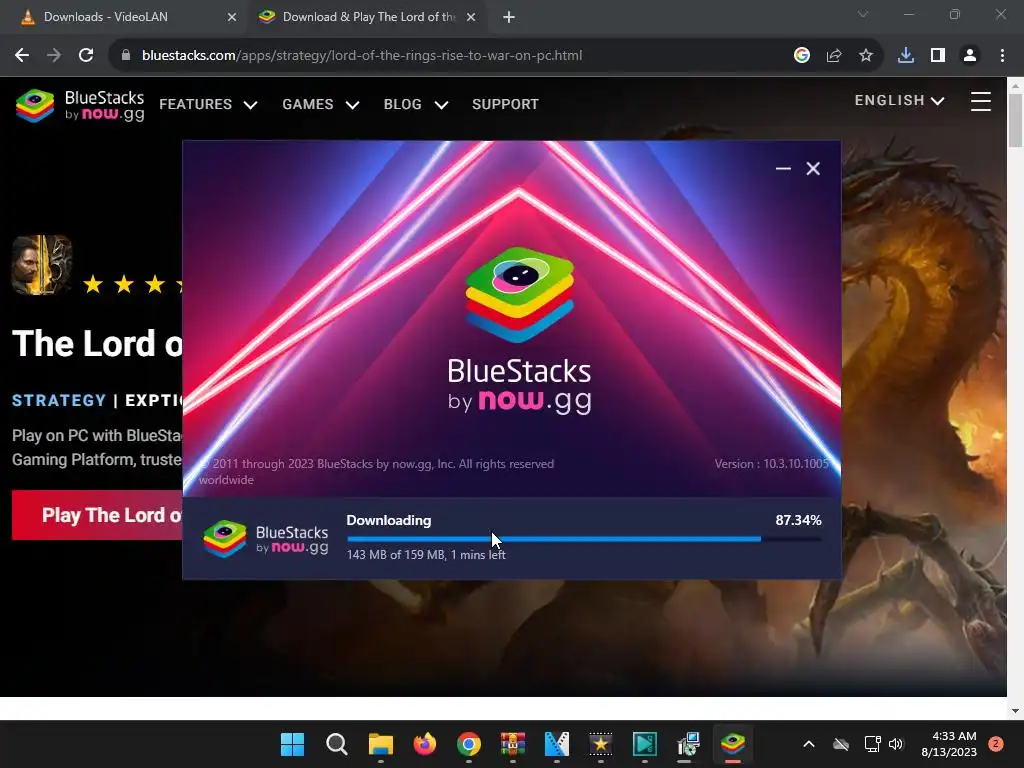Open the notification center badge

pos(996,744)
